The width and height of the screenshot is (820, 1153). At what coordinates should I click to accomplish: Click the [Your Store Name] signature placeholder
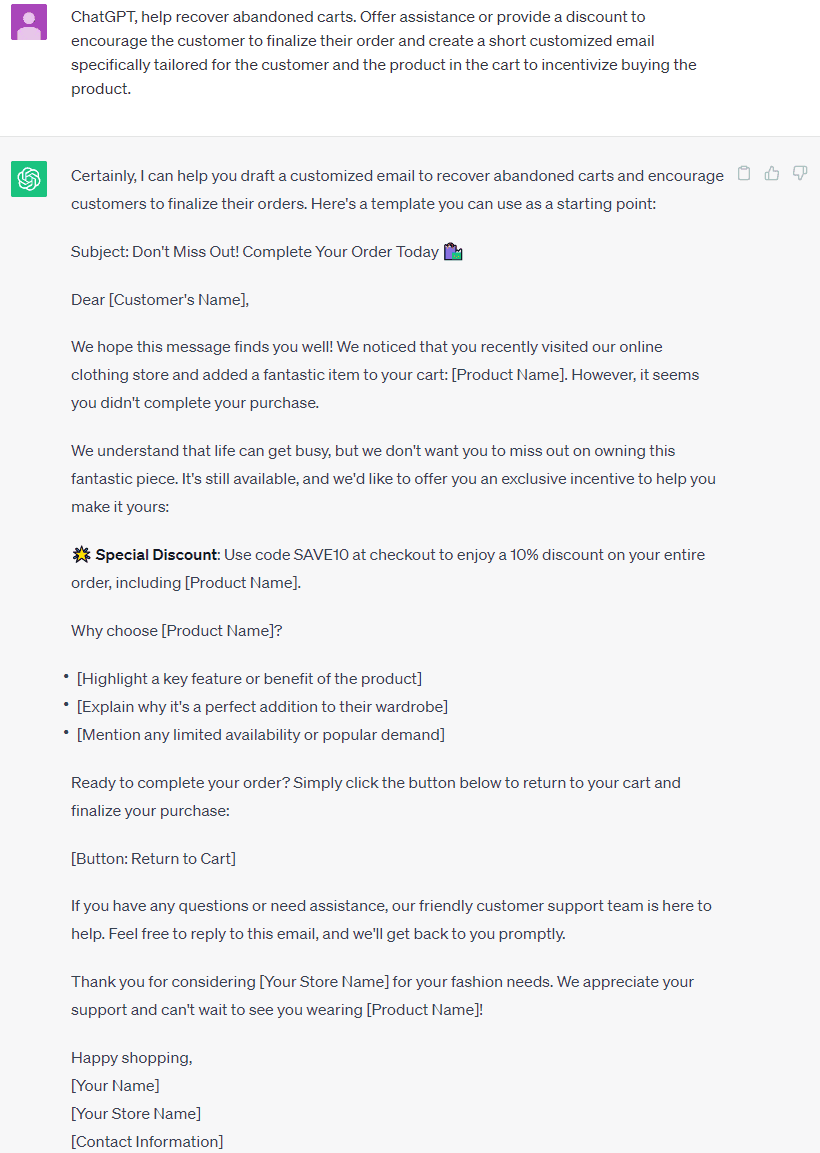(x=135, y=1113)
